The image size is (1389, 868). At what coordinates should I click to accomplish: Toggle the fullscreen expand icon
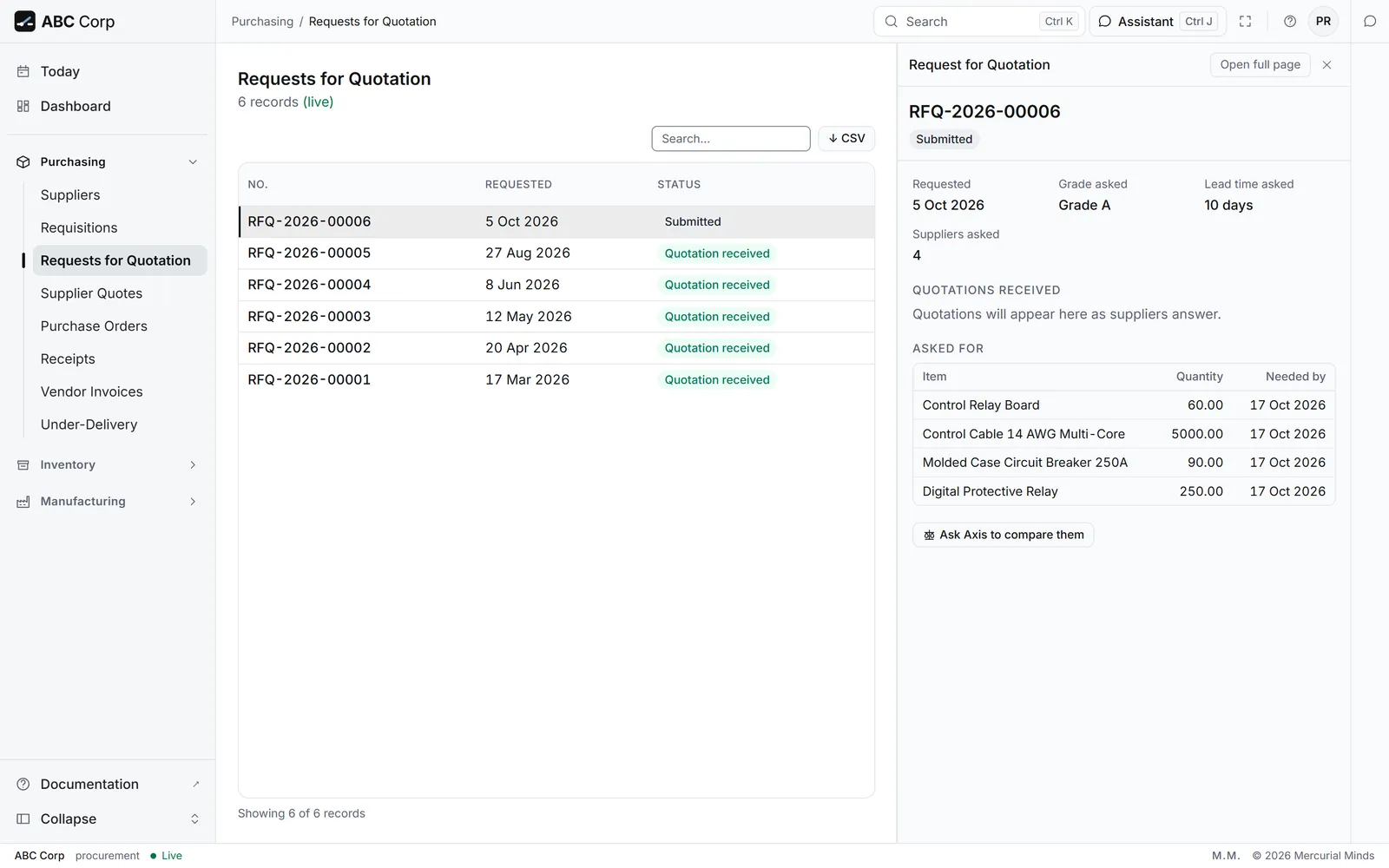click(1245, 22)
